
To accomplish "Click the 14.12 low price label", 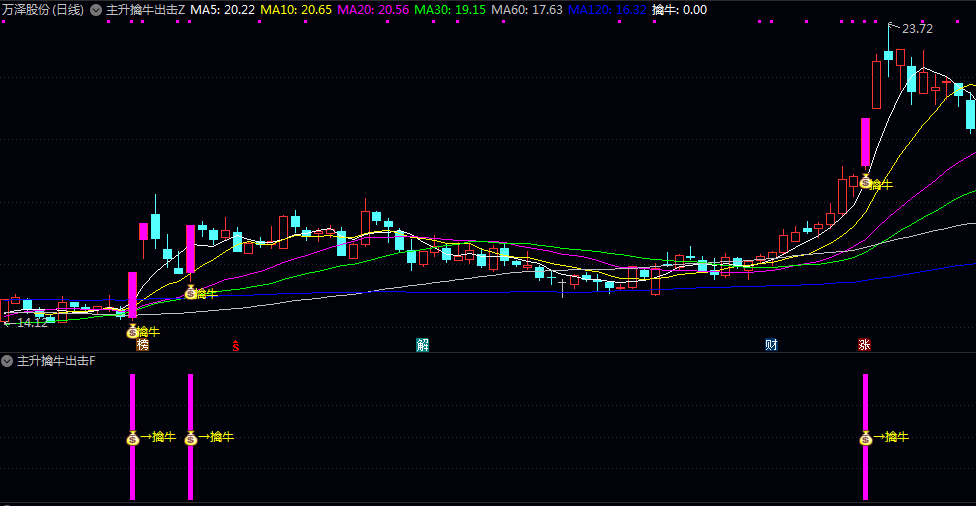I will click(x=32, y=323).
